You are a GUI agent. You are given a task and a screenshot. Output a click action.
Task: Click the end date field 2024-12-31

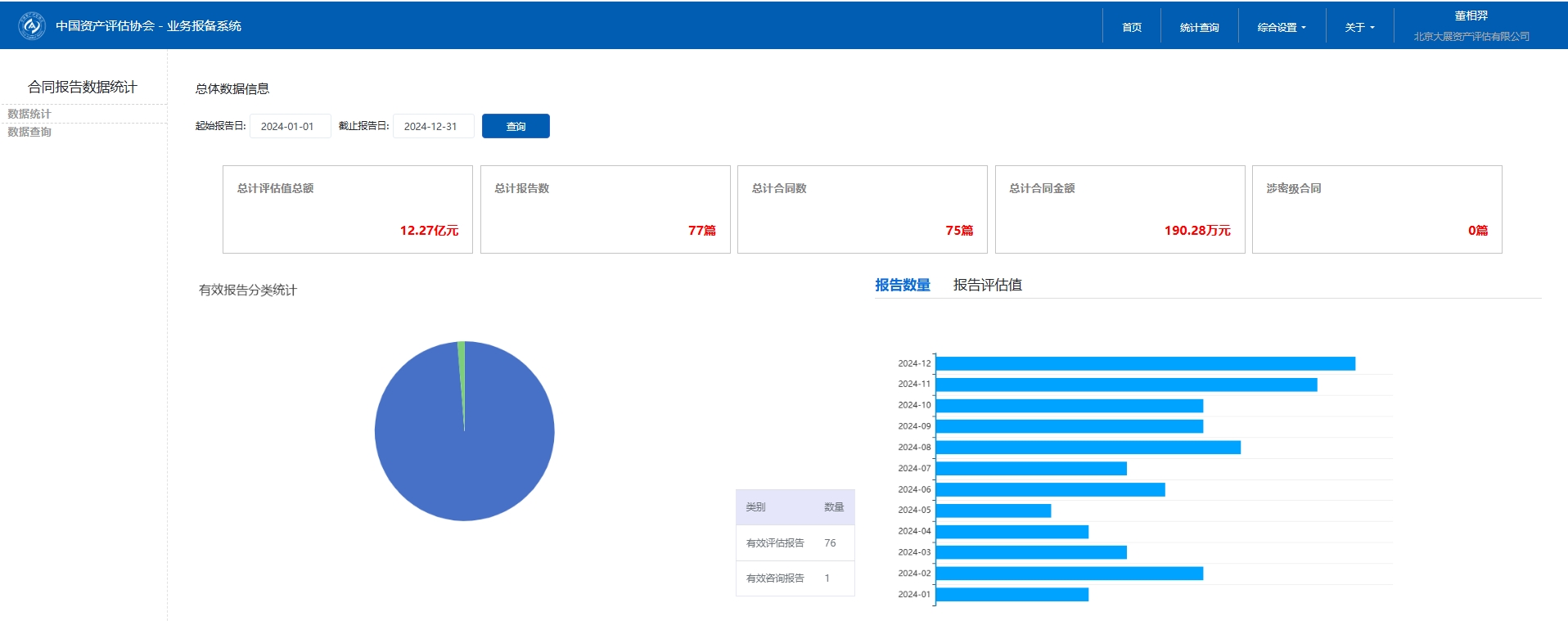click(433, 126)
